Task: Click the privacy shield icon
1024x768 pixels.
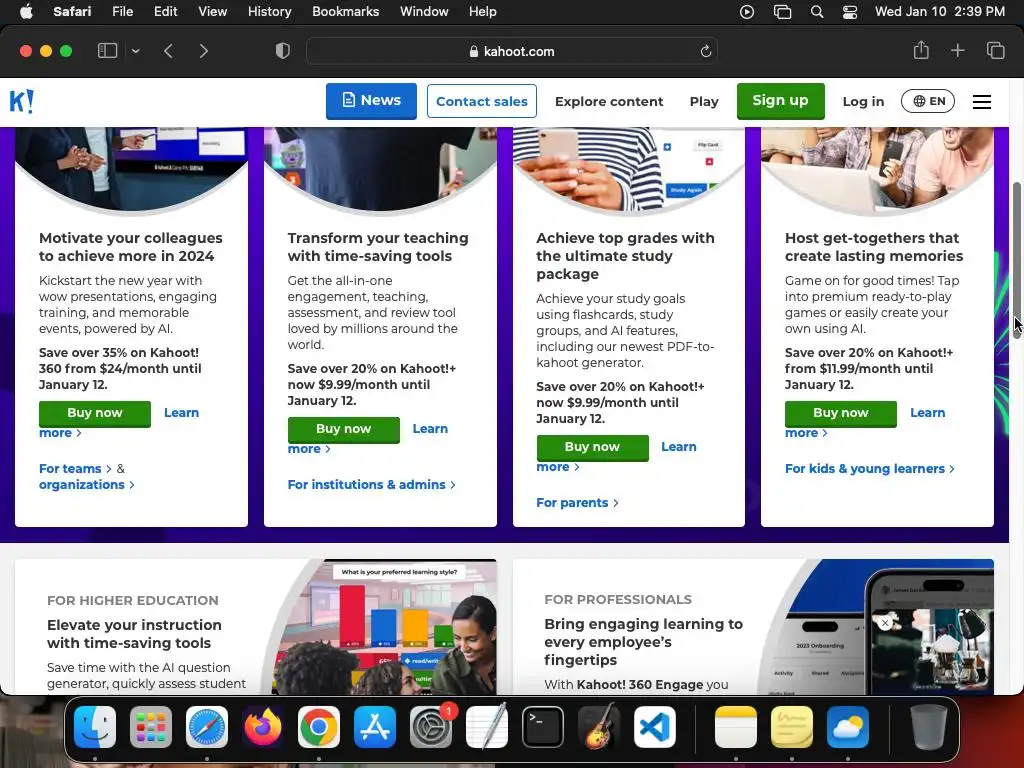Action: [282, 51]
